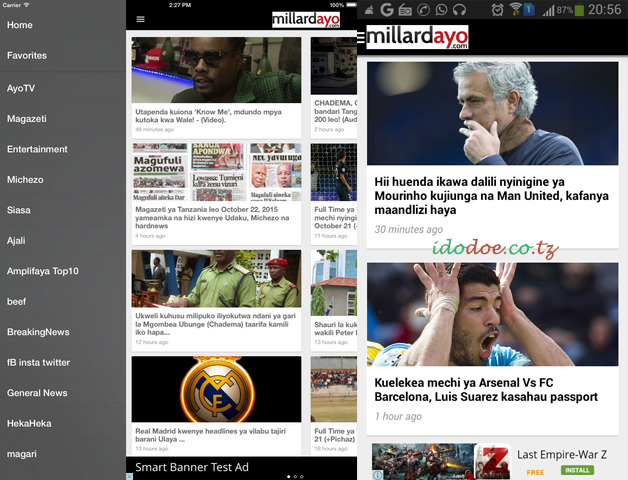Open Favorites in the sidebar

tap(62, 55)
